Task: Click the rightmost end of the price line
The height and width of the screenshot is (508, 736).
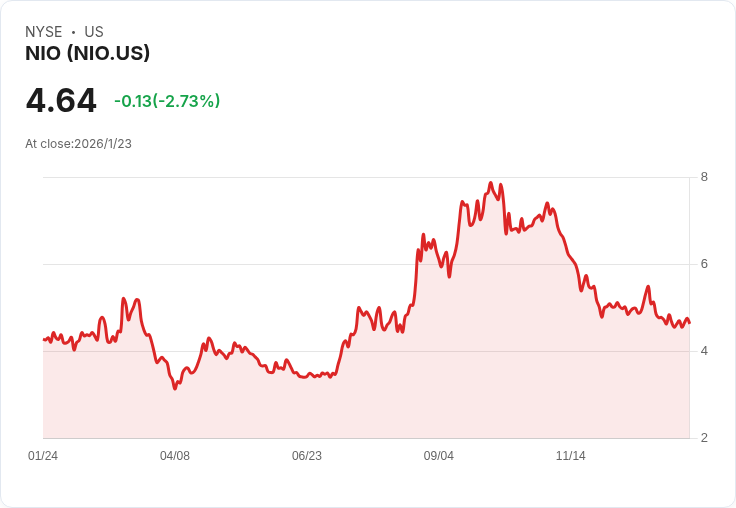Action: 689,322
